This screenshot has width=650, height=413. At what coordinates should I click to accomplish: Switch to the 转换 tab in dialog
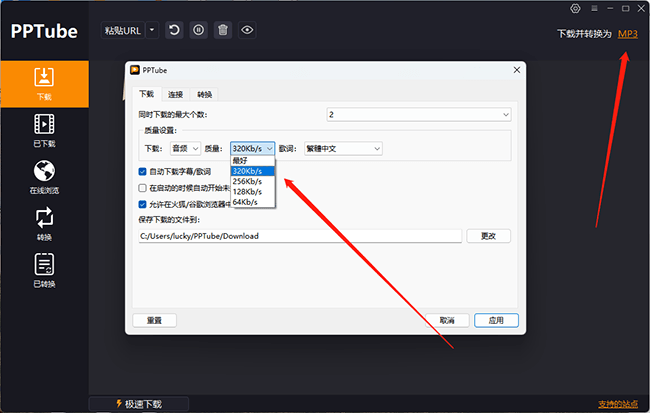tap(204, 95)
